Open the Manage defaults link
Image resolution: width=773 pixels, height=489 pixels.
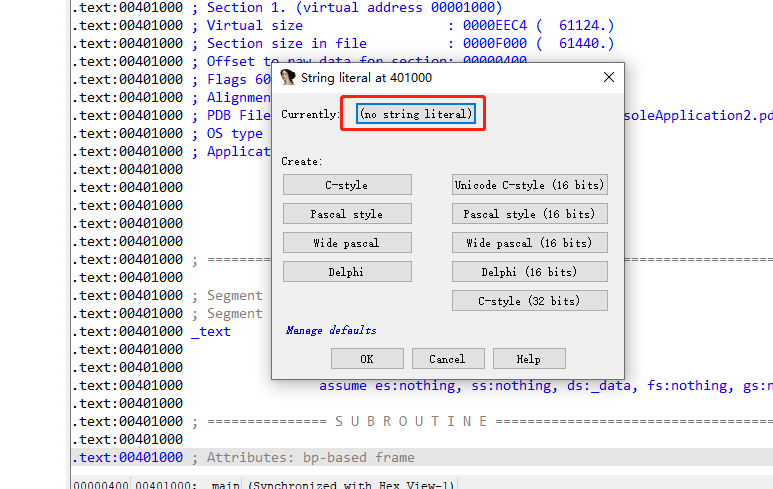click(x=331, y=330)
